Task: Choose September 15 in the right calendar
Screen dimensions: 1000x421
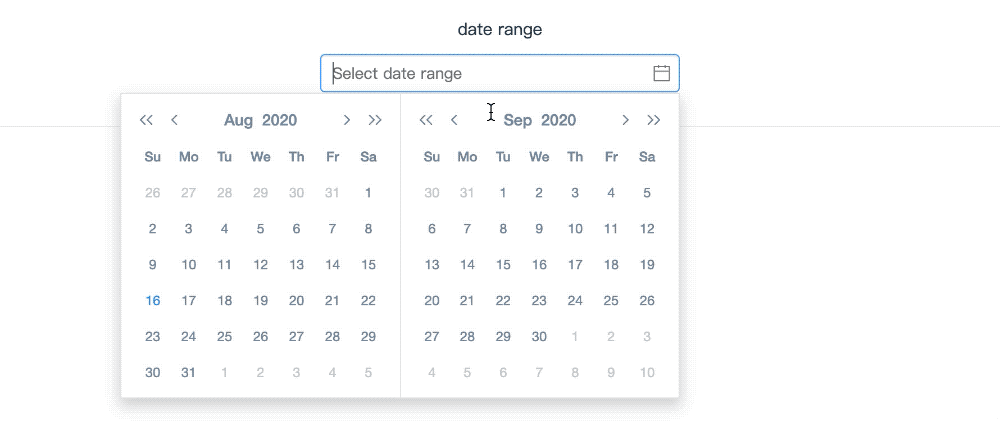Action: click(x=503, y=265)
